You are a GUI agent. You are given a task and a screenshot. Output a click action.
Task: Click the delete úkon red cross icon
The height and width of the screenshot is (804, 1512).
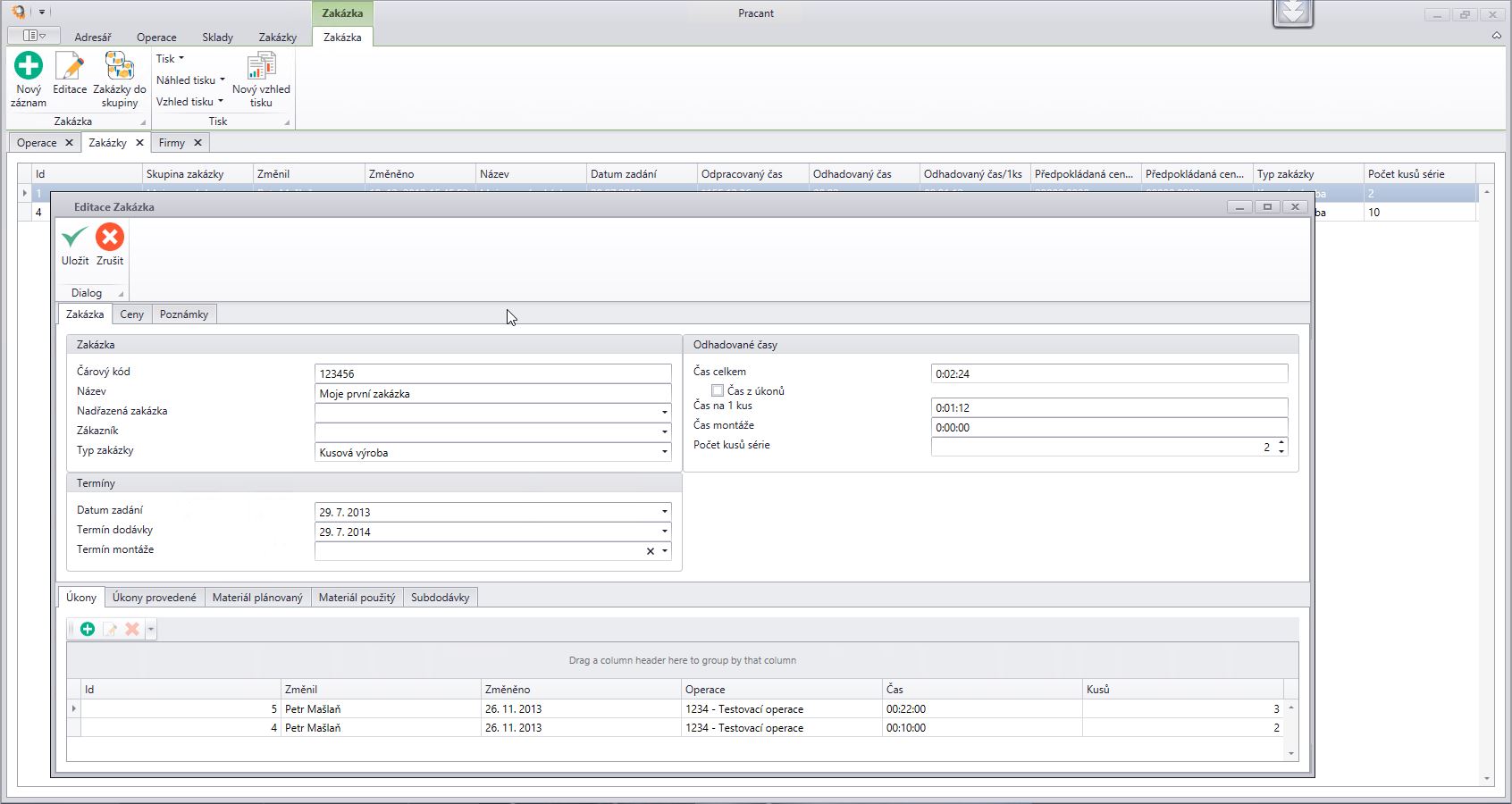pos(132,629)
